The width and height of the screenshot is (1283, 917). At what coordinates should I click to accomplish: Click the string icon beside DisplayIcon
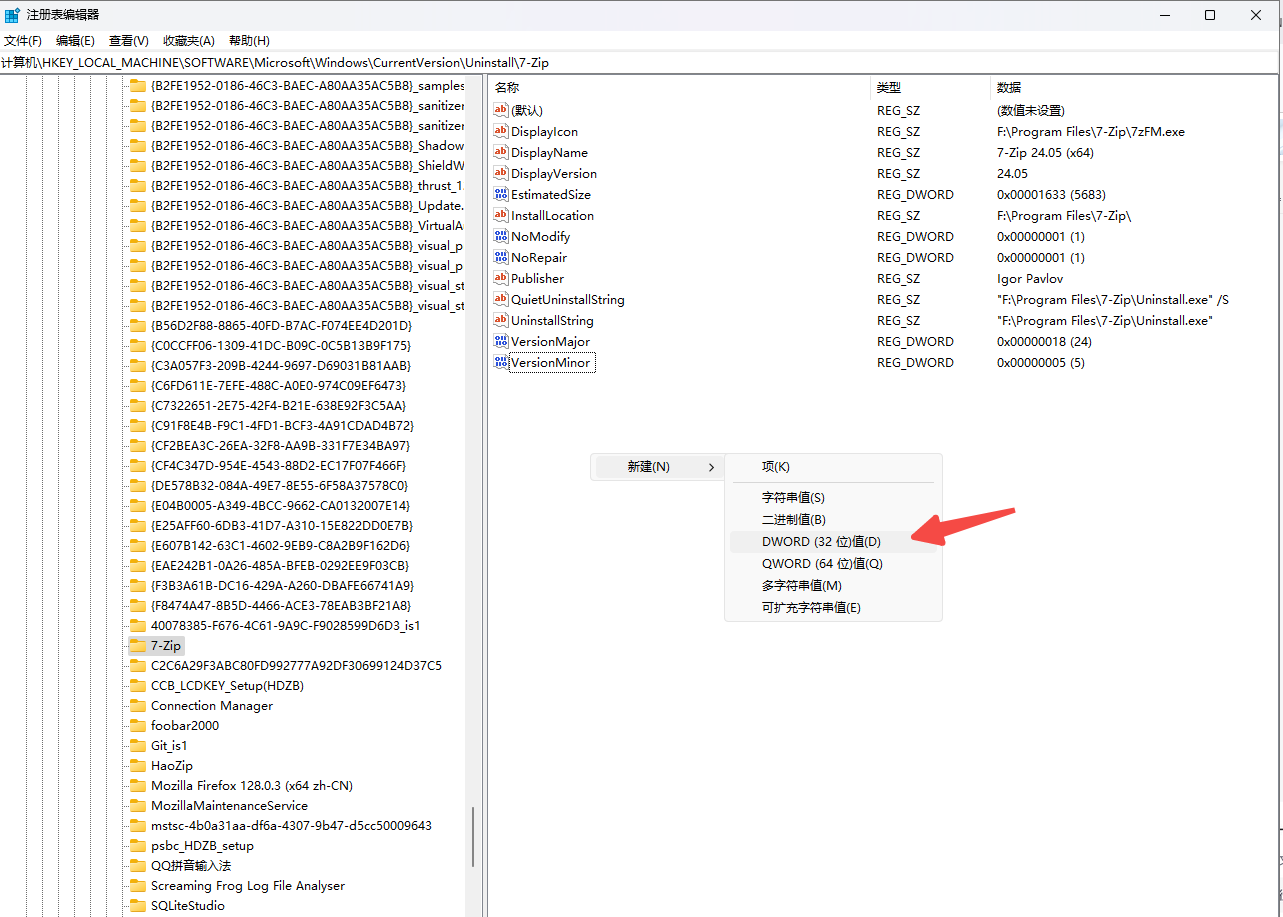(501, 131)
